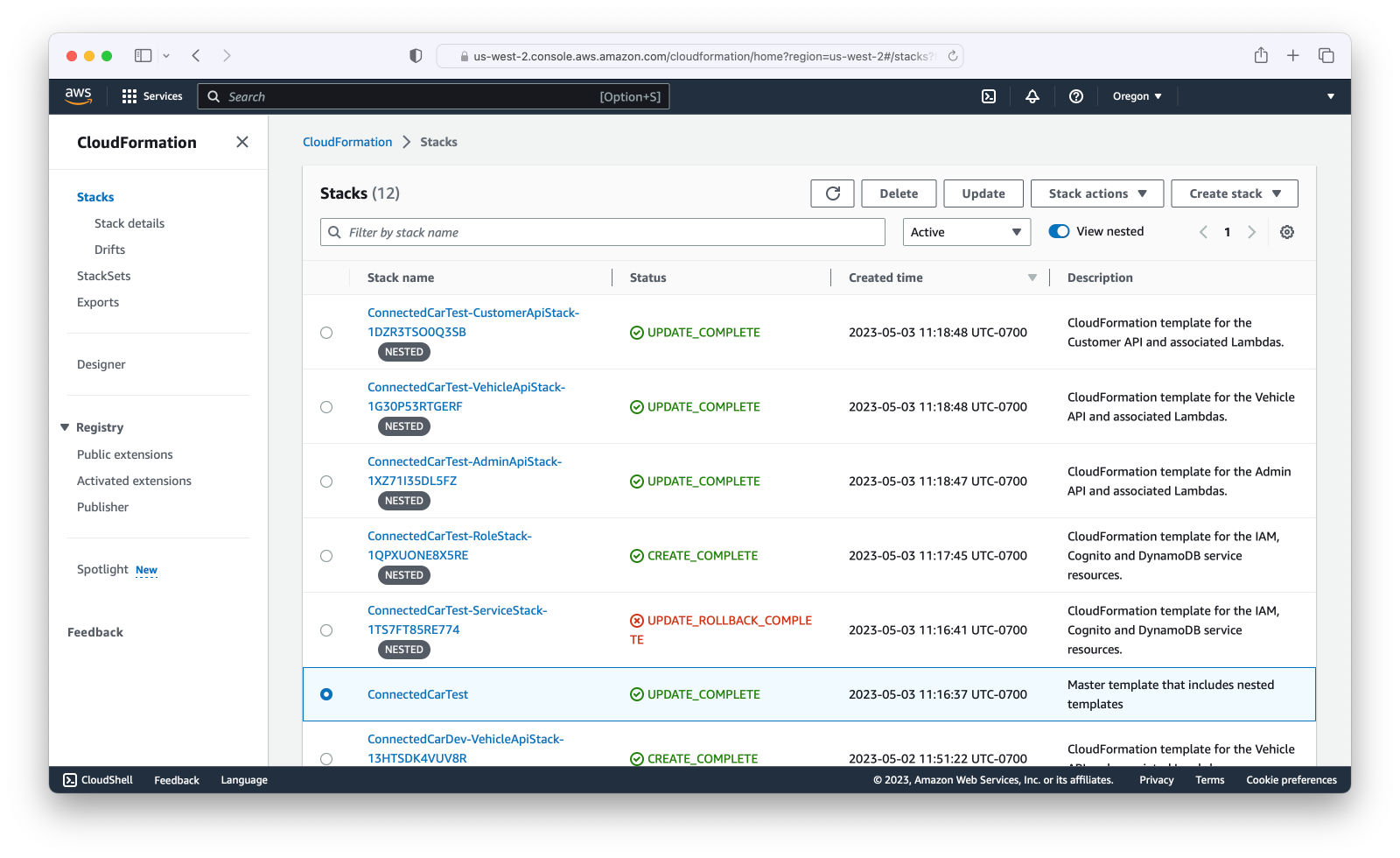This screenshot has width=1400, height=858.
Task: Click the Delete button
Action: [x=899, y=193]
